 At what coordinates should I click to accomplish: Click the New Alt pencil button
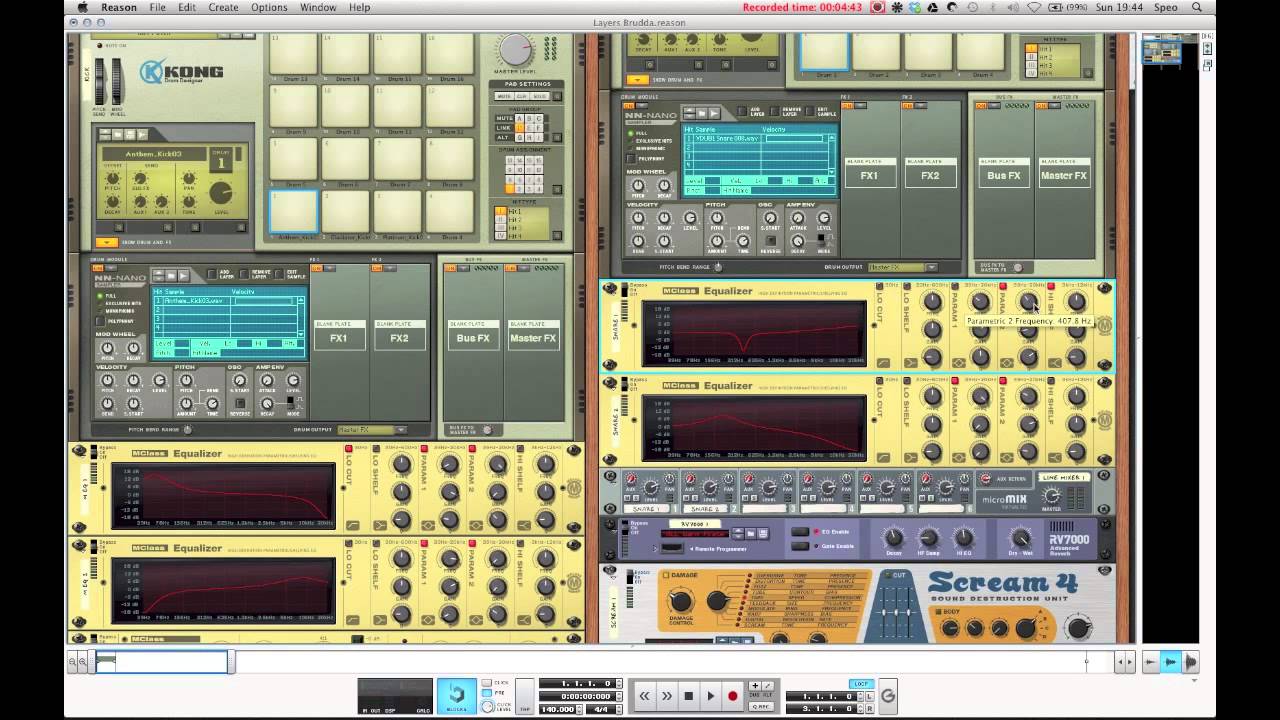point(767,686)
